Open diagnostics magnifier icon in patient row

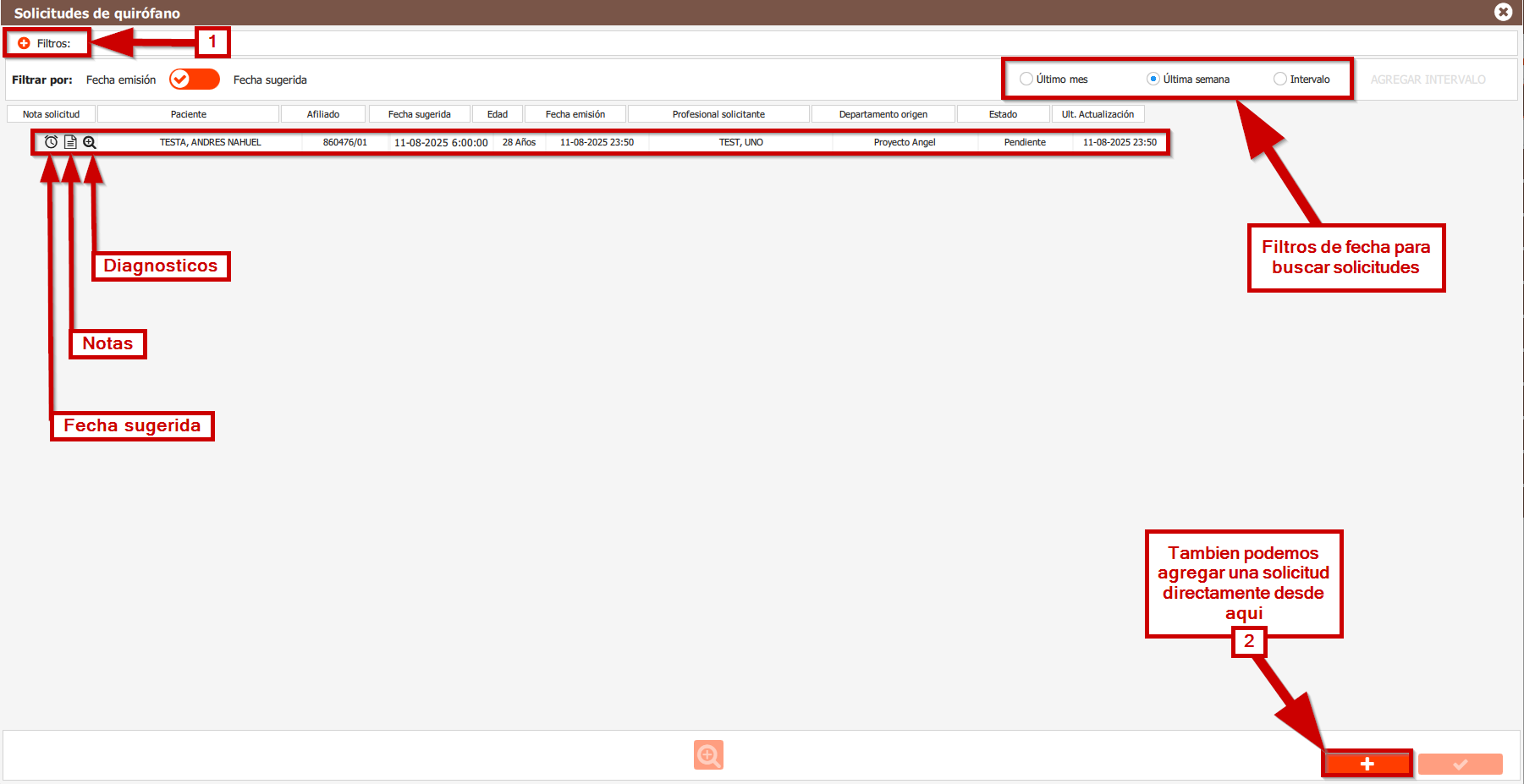[90, 142]
